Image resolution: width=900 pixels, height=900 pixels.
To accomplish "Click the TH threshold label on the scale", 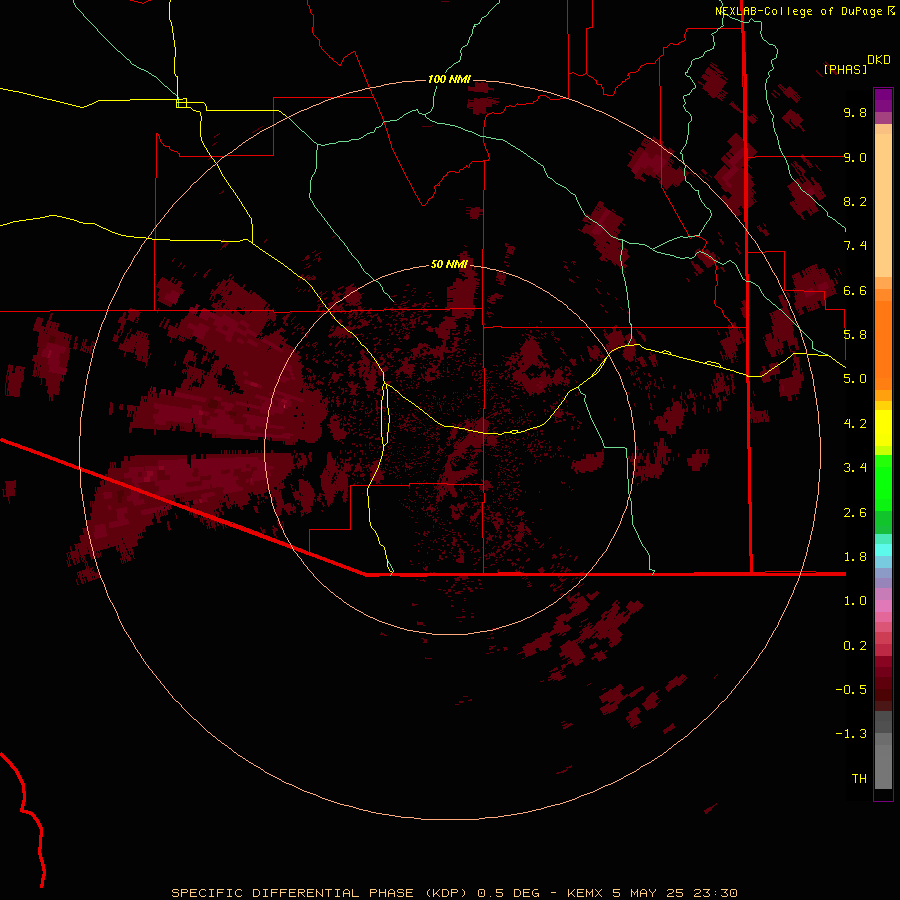I will pyautogui.click(x=859, y=779).
